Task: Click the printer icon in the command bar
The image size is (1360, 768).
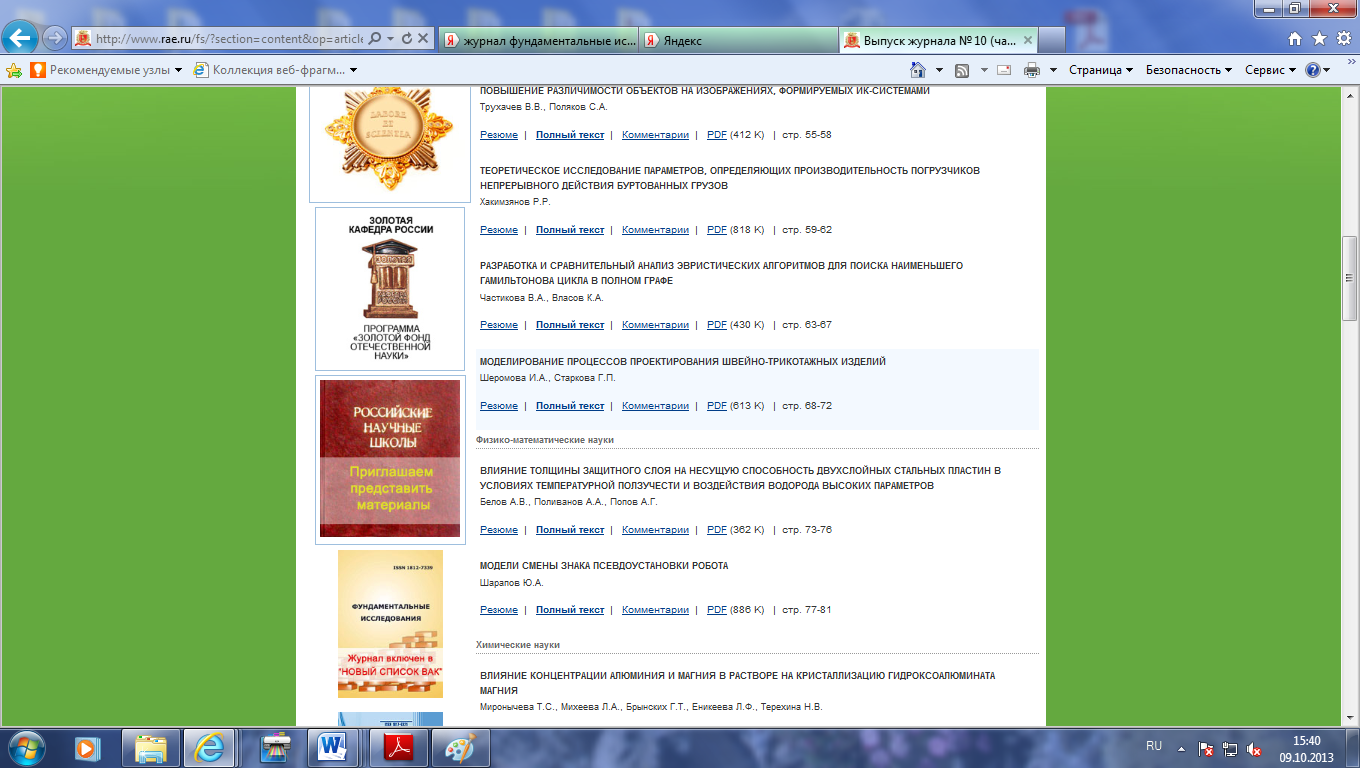Action: pyautogui.click(x=1031, y=70)
